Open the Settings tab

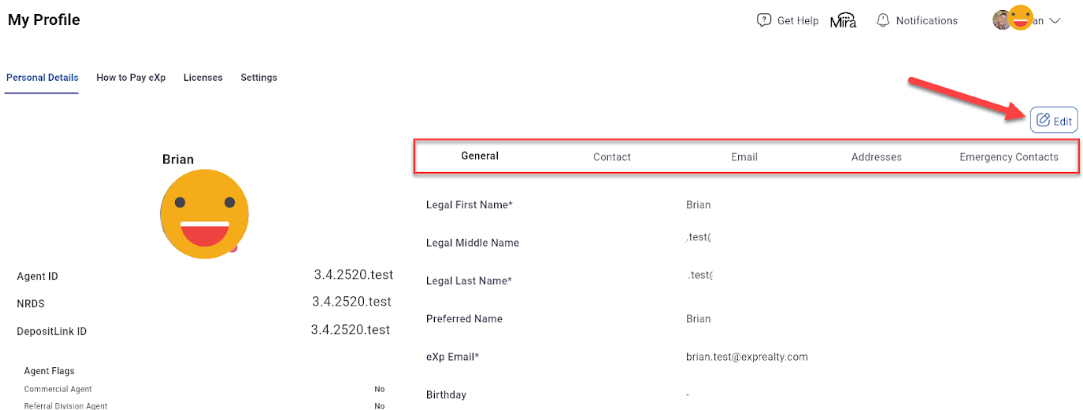point(259,78)
